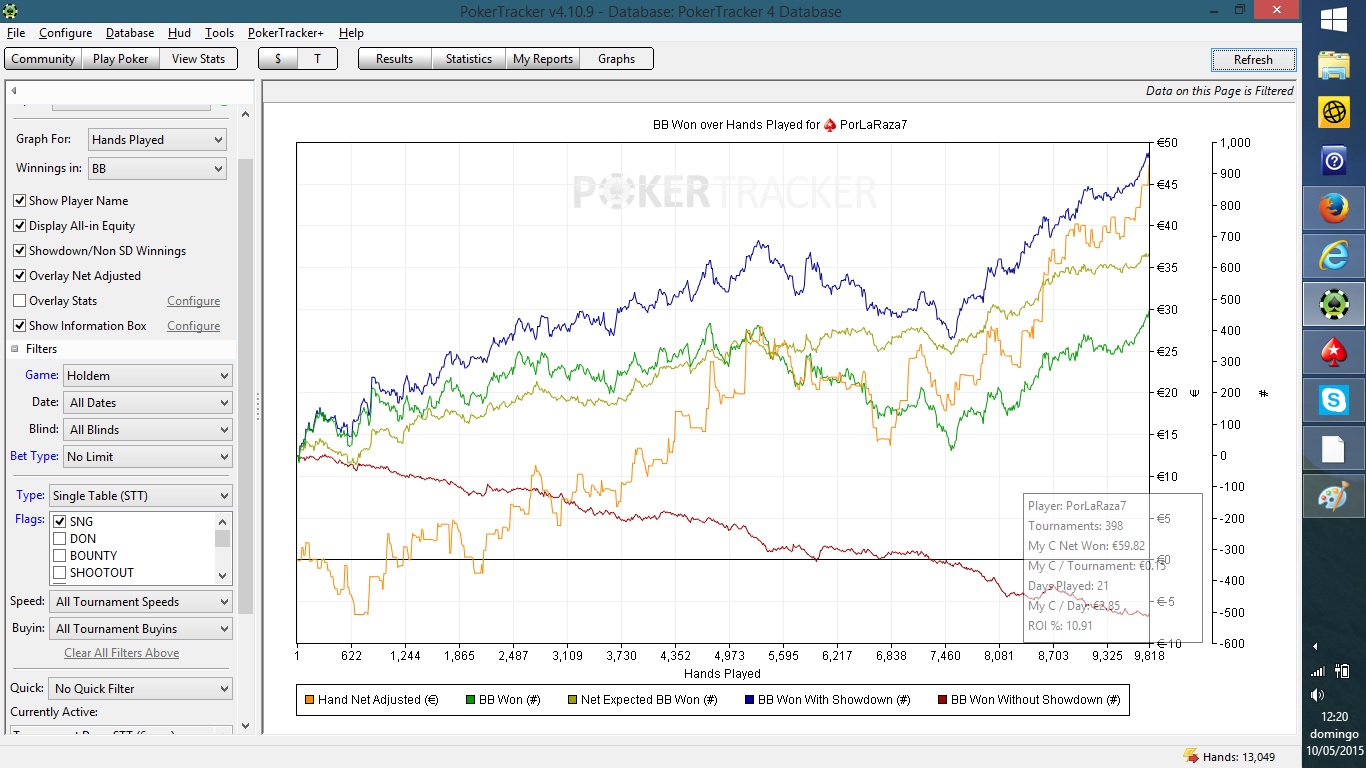Click the volume speaker tray icon
The height and width of the screenshot is (768, 1366).
point(1318,694)
